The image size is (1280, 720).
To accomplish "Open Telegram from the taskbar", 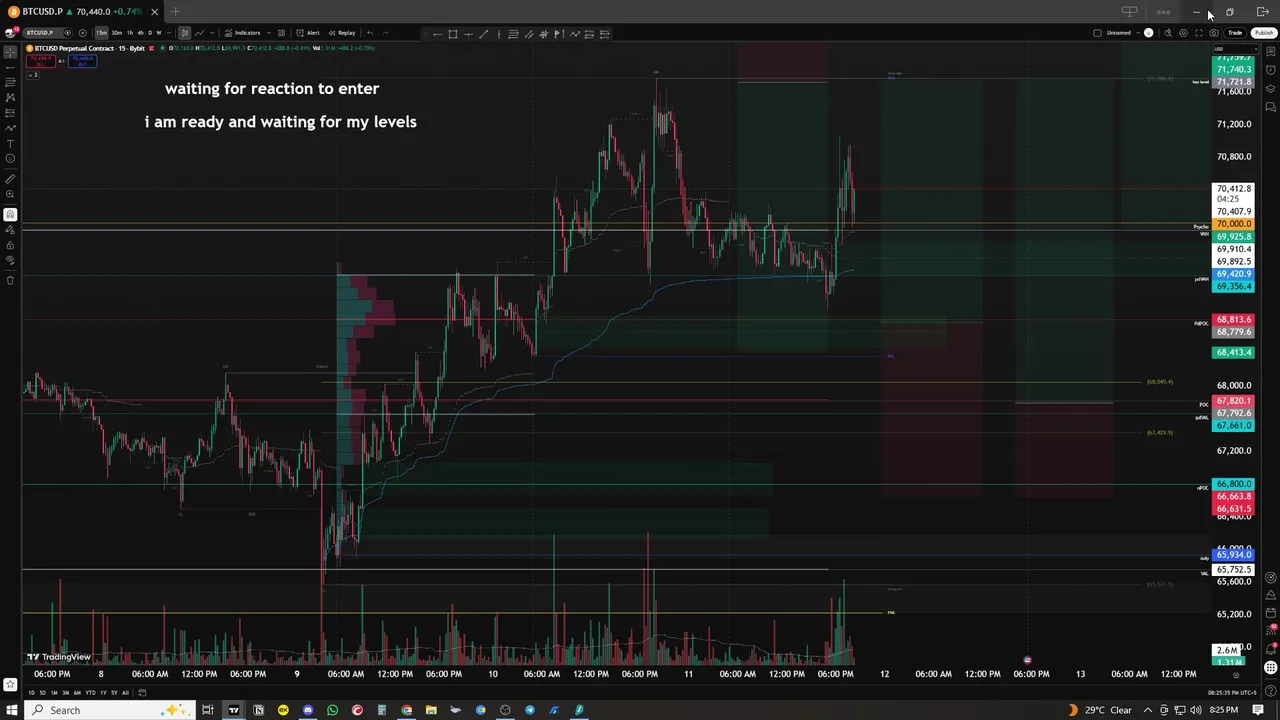I will coord(529,710).
